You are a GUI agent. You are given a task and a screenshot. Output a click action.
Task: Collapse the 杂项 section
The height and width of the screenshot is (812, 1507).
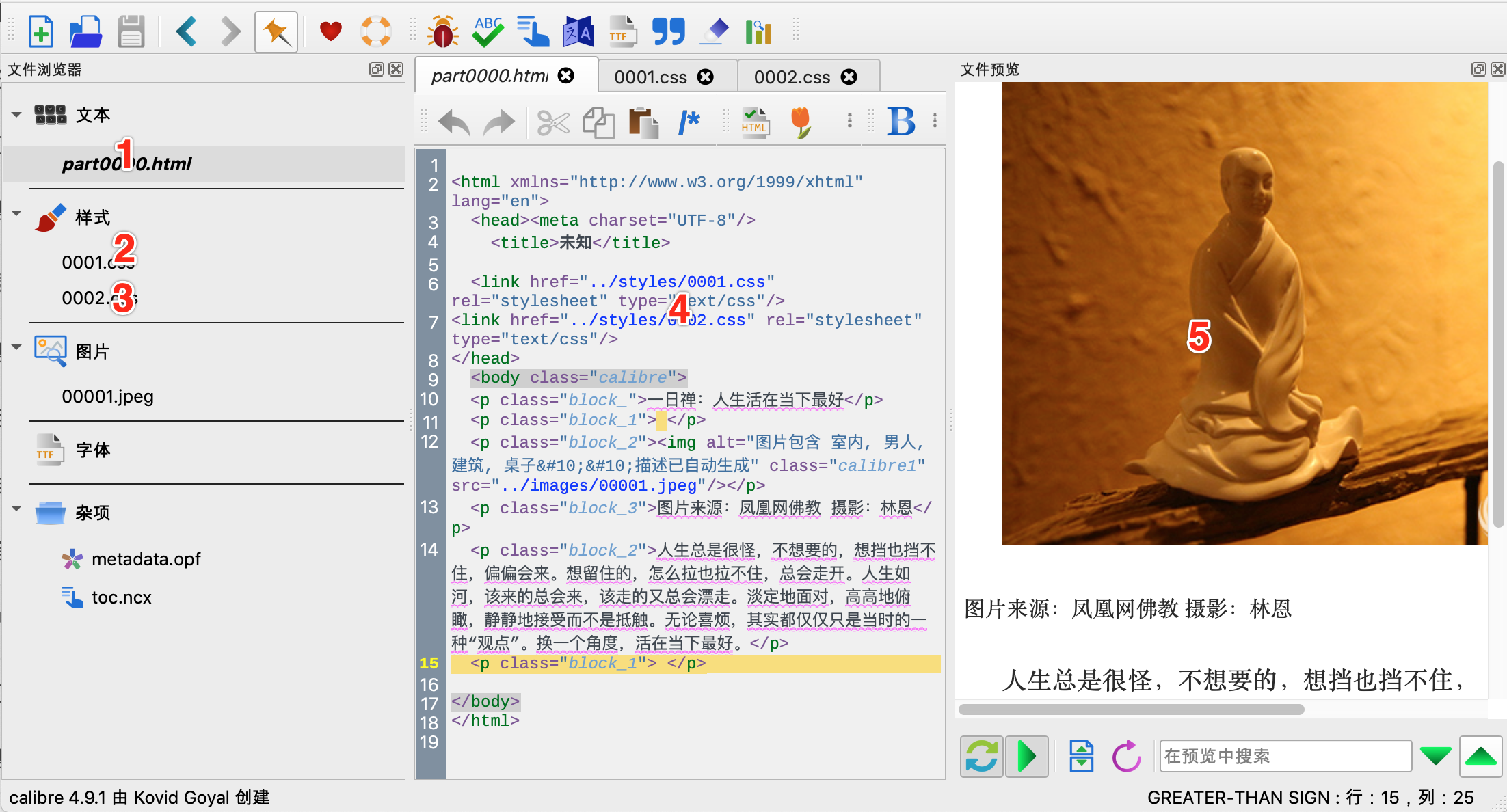pos(16,509)
